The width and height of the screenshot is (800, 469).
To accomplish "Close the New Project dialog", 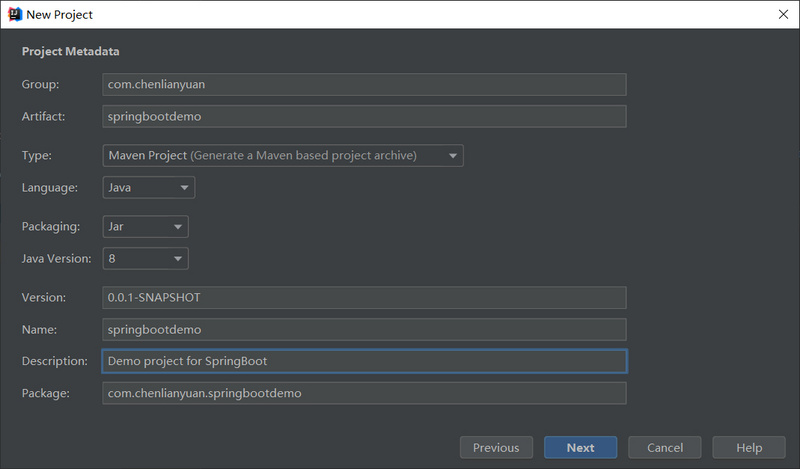I will [780, 14].
